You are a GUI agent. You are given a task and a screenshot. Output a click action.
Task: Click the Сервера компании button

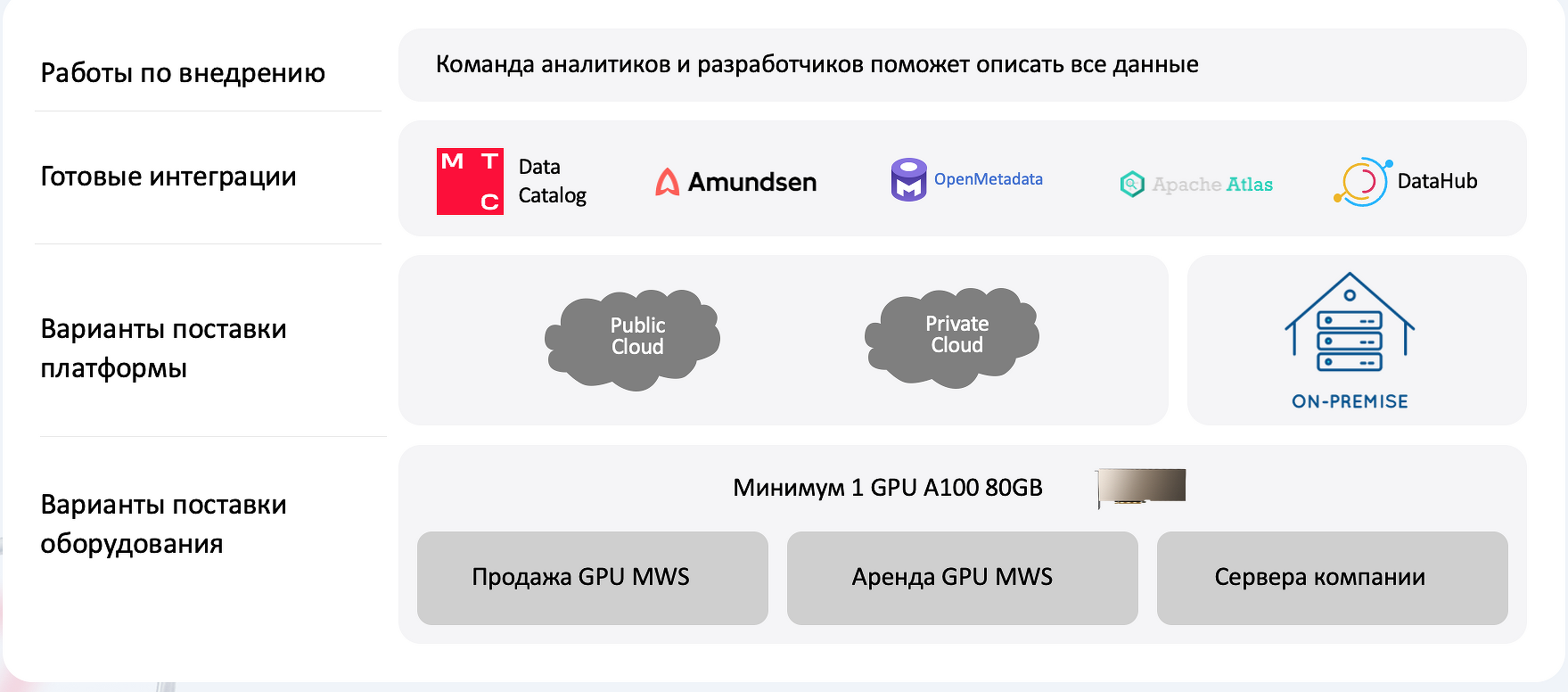tap(1333, 578)
